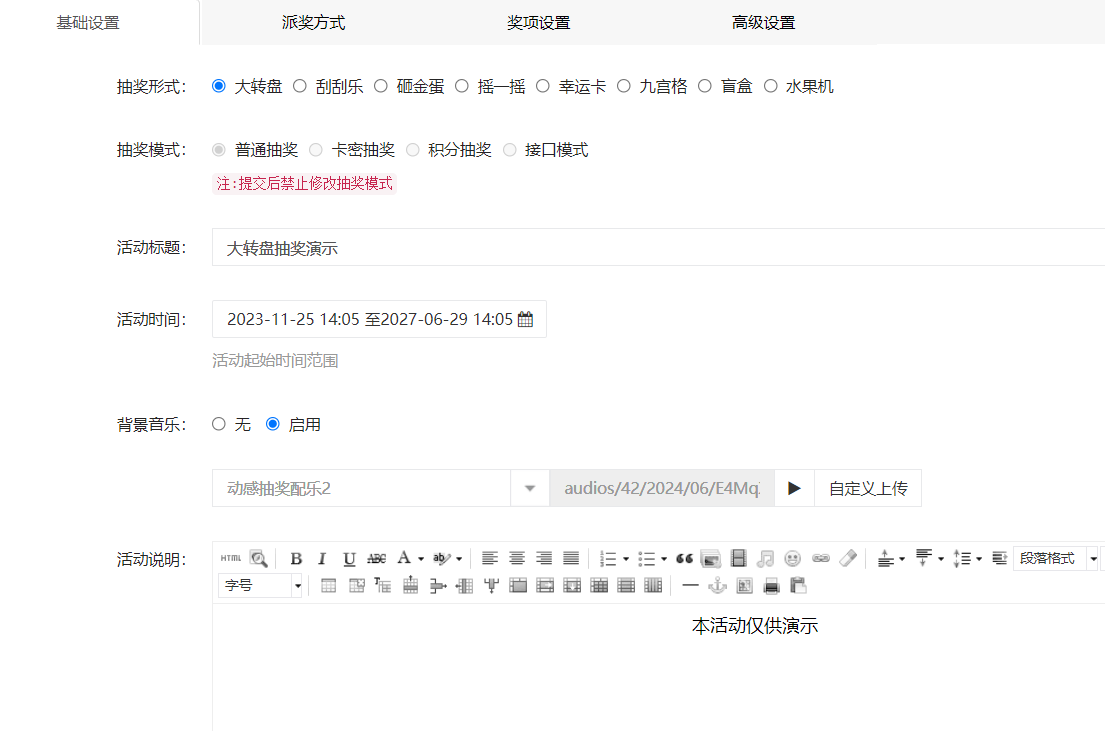
Task: Select 接口模式 lottery mode
Action: coord(510,149)
